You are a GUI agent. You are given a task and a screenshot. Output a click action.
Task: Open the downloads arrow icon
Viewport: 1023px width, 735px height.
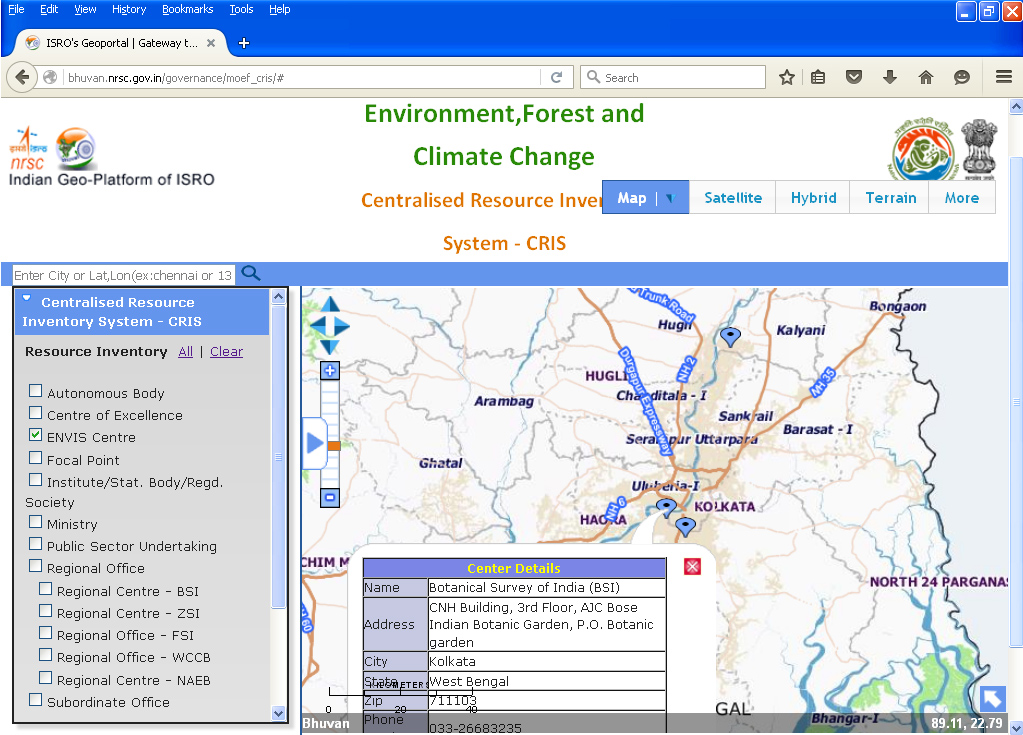[x=890, y=78]
